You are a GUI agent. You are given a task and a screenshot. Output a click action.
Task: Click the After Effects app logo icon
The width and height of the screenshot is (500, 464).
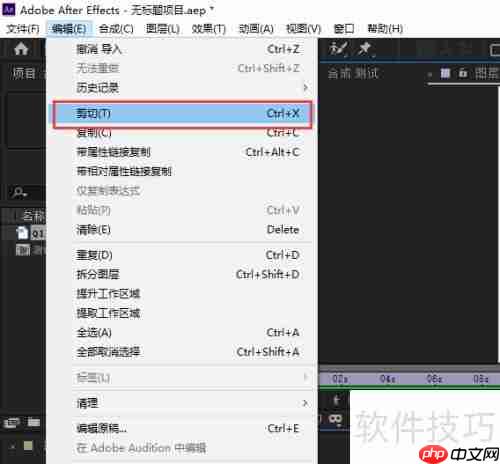click(9, 9)
